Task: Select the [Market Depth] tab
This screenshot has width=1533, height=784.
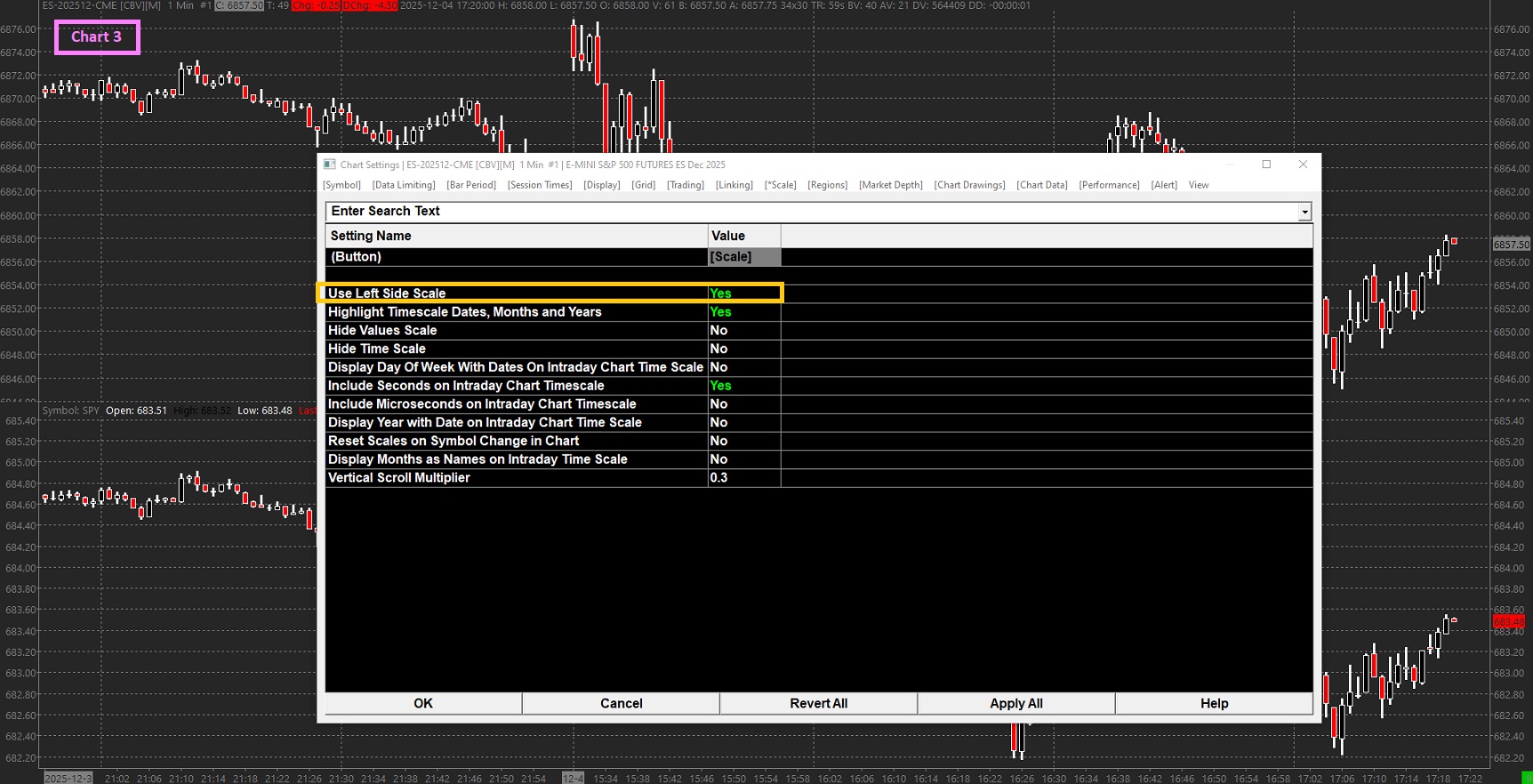Action: click(890, 185)
